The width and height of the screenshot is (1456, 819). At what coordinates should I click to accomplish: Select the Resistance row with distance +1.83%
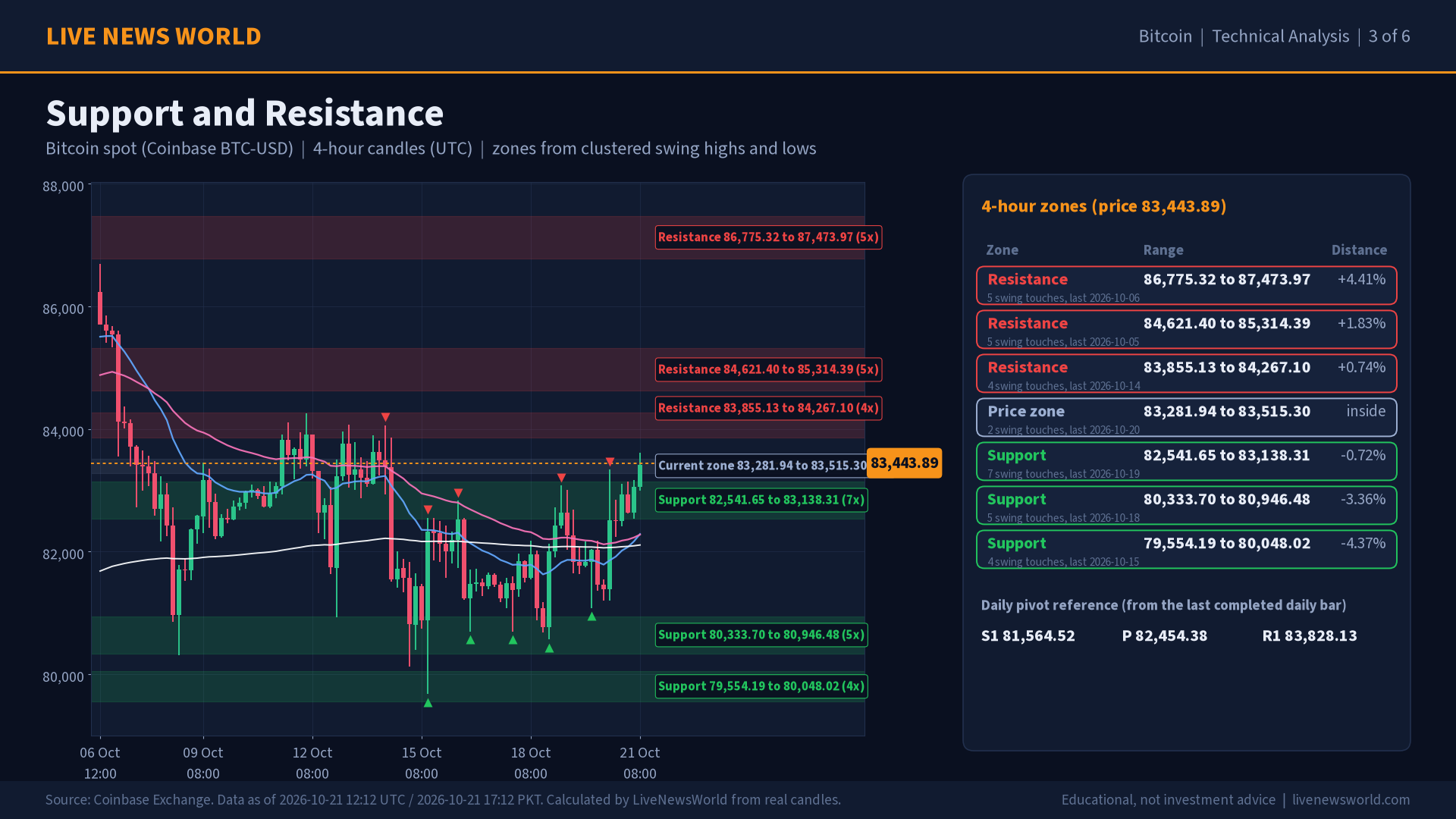[x=1186, y=330]
